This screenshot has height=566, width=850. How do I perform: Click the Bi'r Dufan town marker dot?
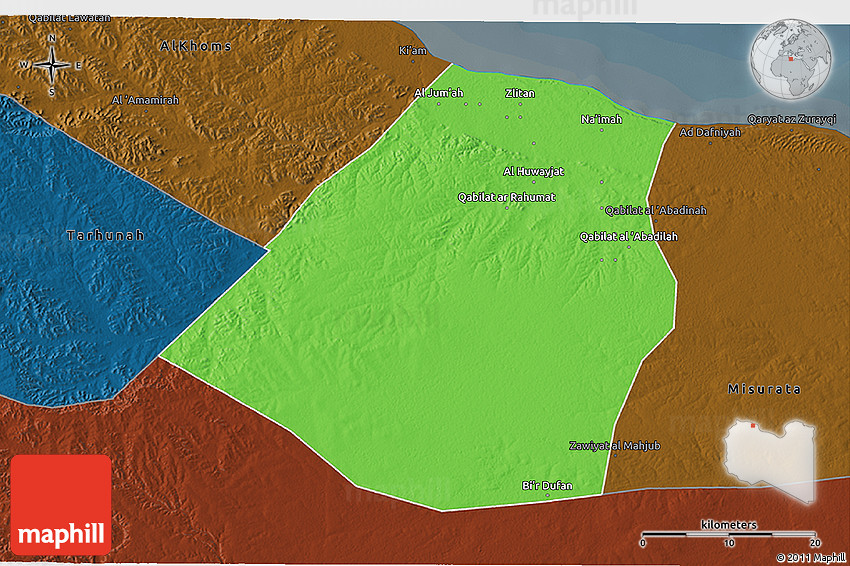tap(547, 496)
